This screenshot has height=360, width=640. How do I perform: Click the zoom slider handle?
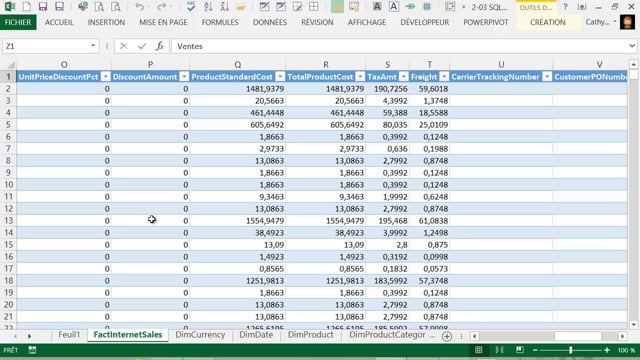coord(570,350)
